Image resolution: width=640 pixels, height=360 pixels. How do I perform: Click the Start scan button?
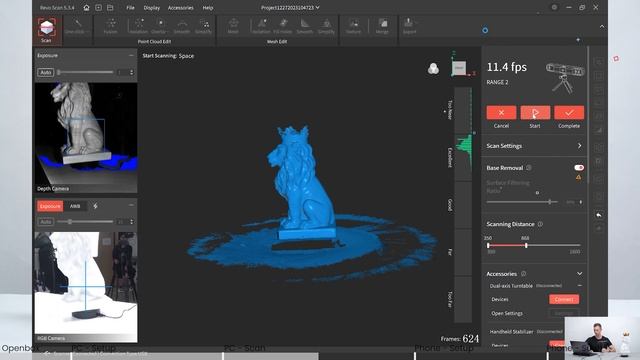535,113
